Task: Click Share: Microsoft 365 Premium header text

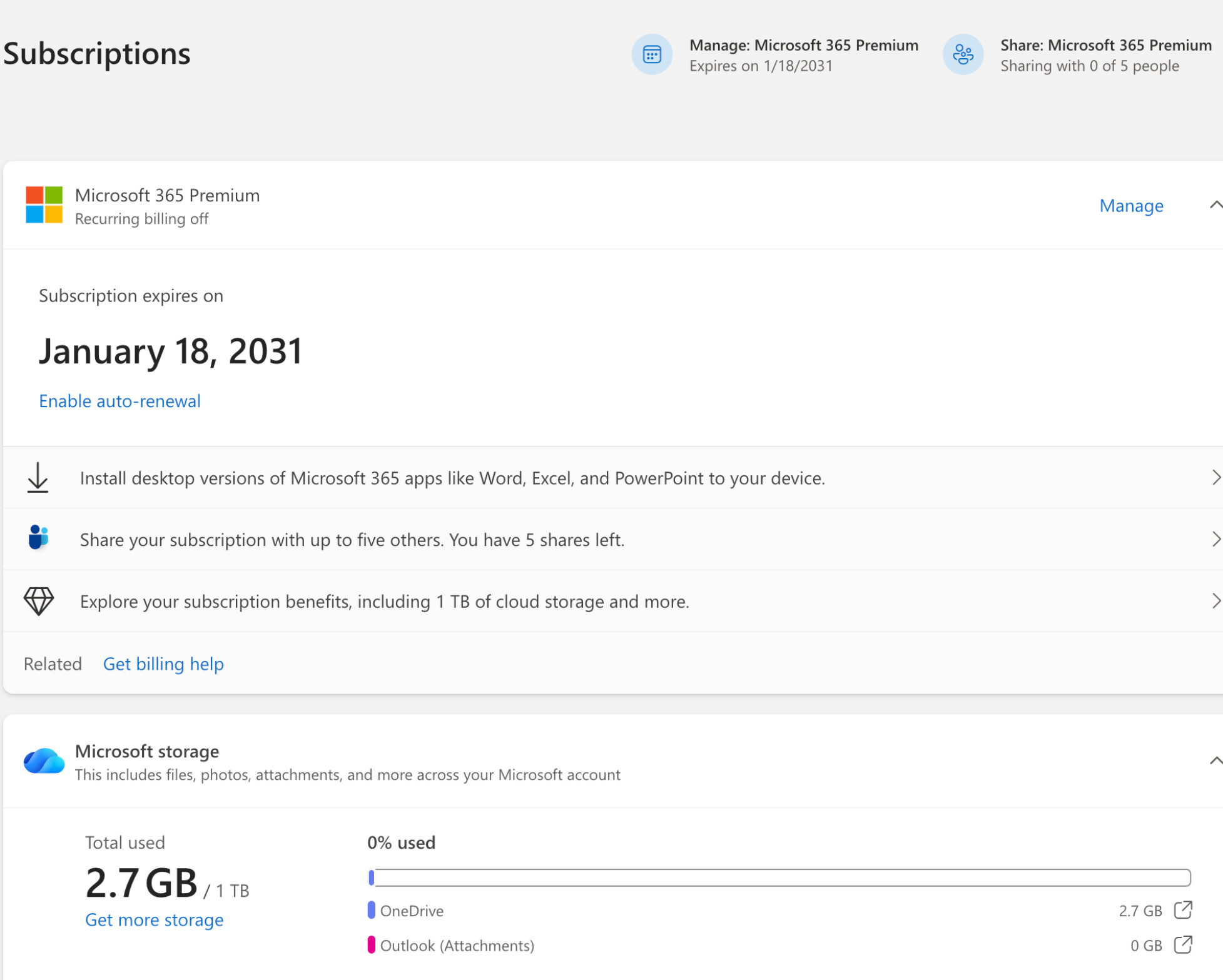Action: pyautogui.click(x=1105, y=46)
